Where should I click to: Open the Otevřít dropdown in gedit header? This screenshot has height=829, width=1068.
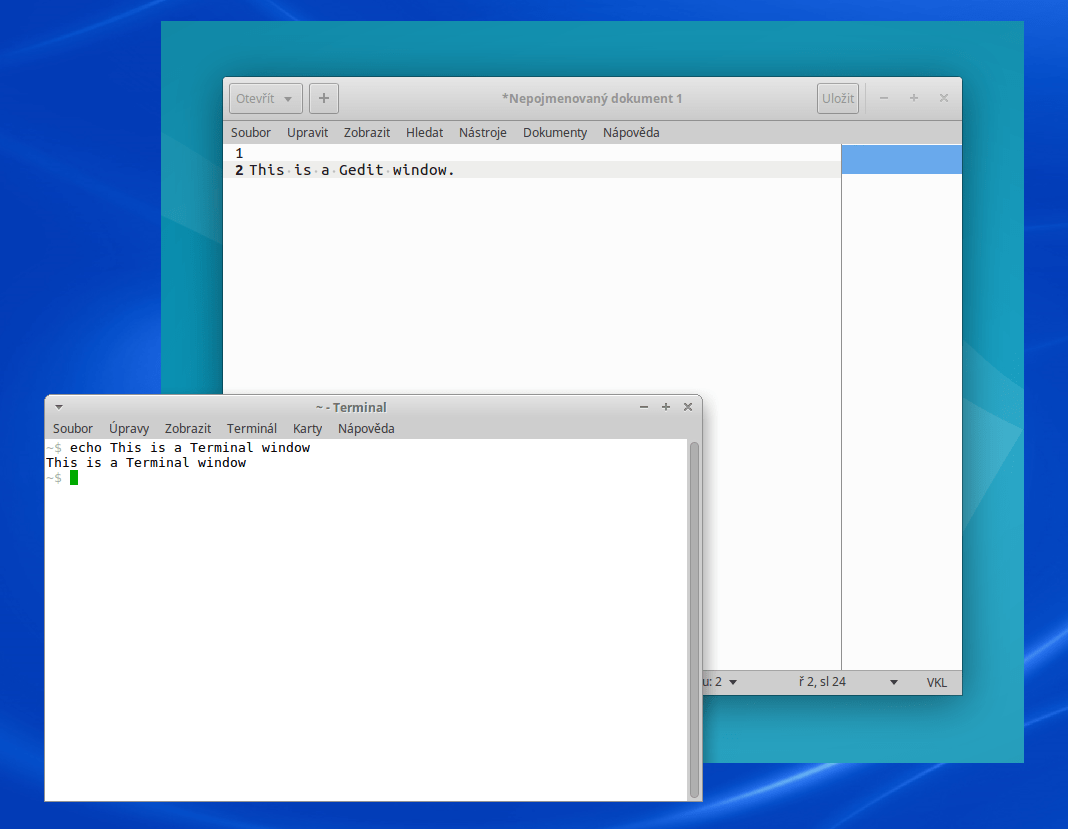[x=265, y=98]
